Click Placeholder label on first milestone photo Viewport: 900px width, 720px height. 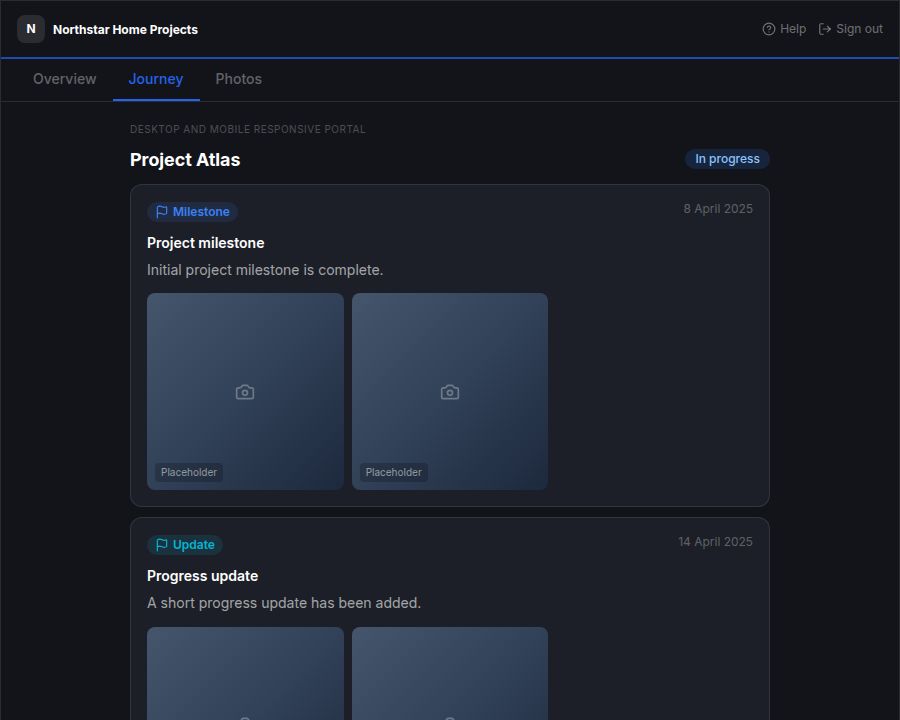[189, 473]
